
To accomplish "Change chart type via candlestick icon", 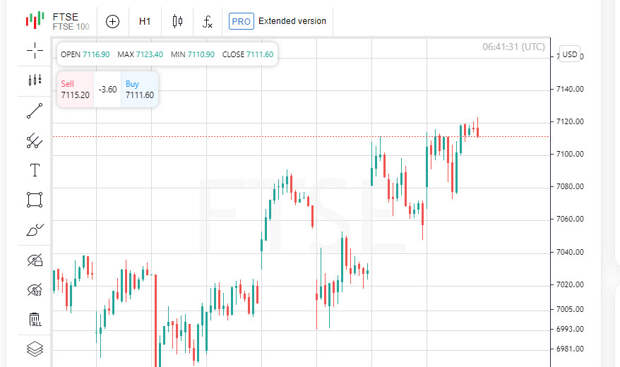I will click(178, 21).
